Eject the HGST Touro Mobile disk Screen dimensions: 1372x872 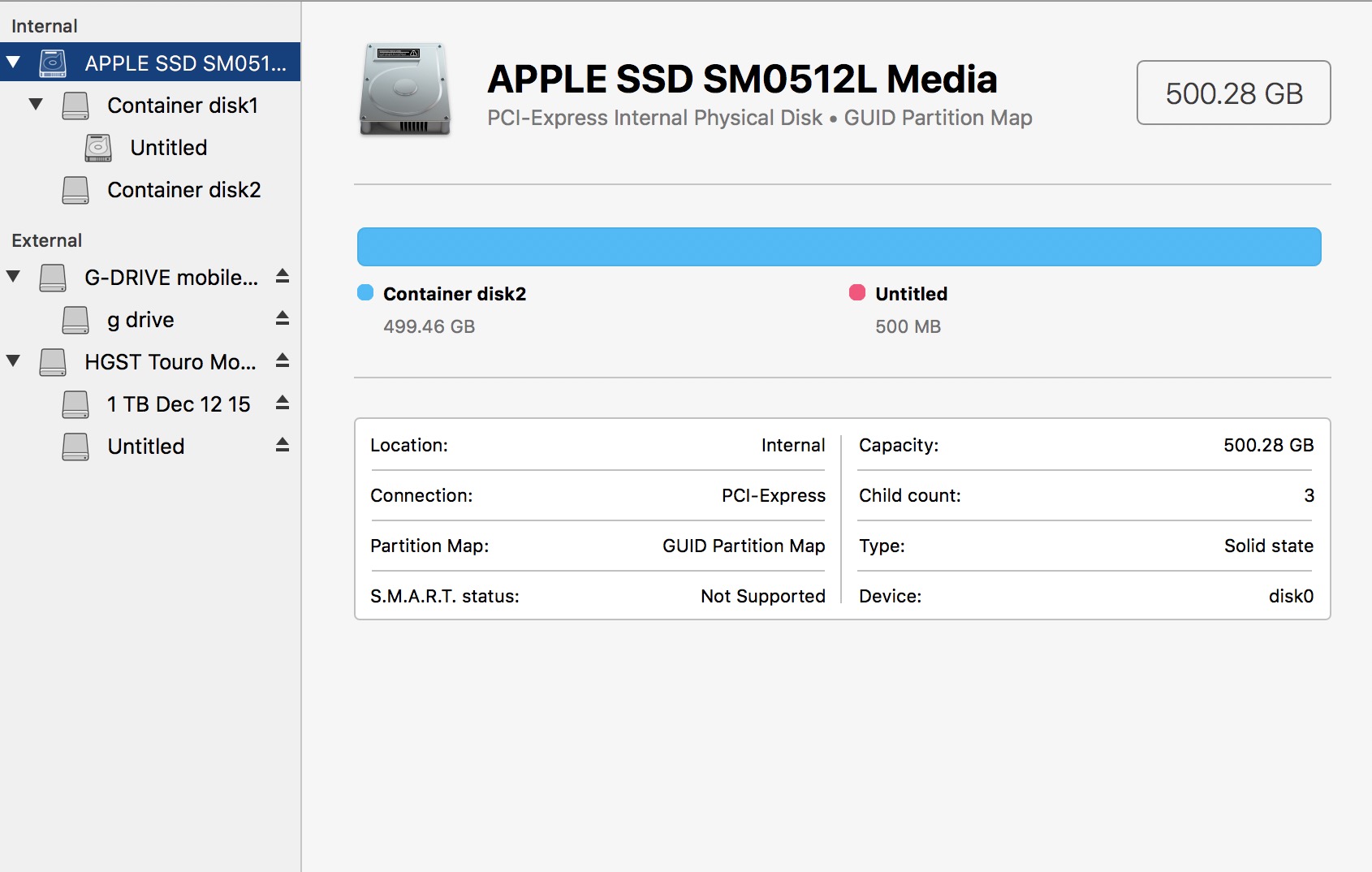coord(283,360)
